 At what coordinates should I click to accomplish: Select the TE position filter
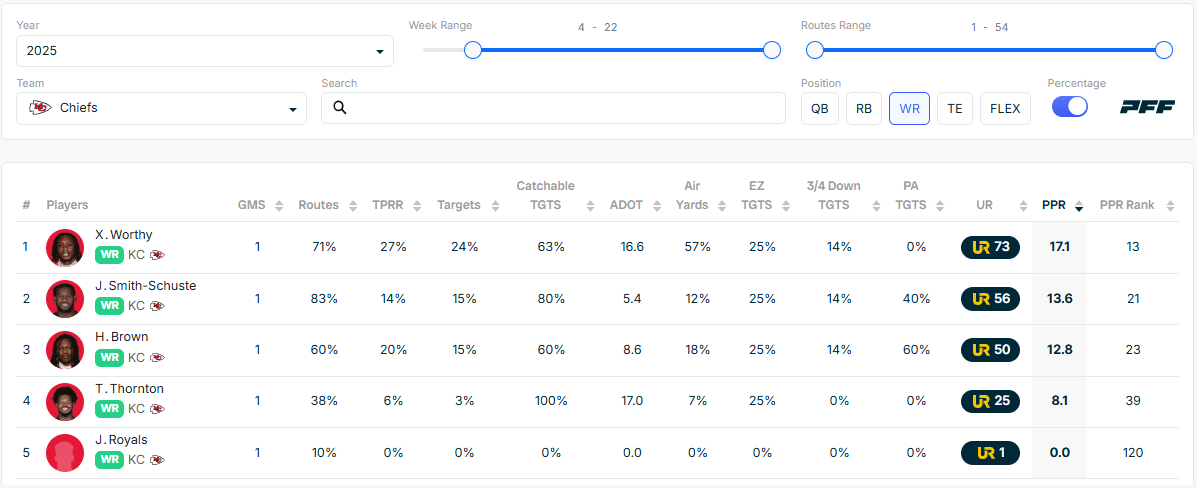[x=954, y=108]
